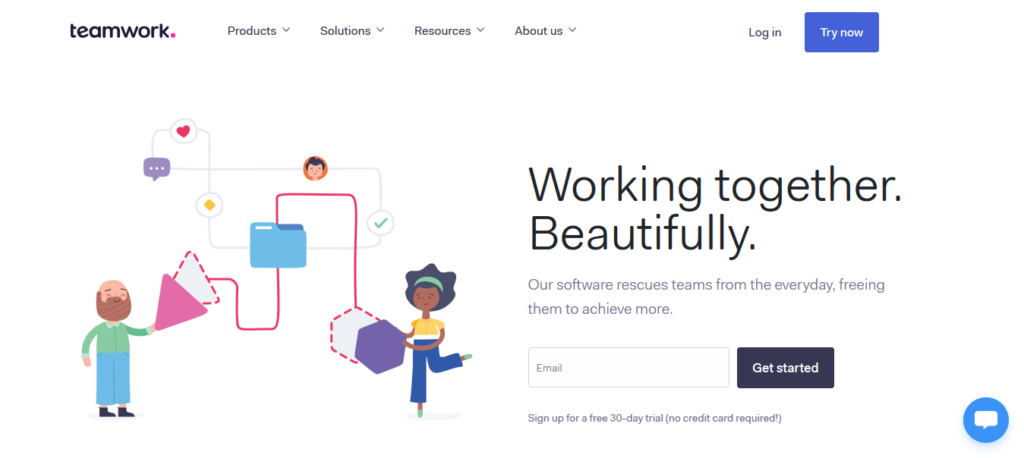Click the Try now button
1024x458 pixels.
(x=841, y=32)
